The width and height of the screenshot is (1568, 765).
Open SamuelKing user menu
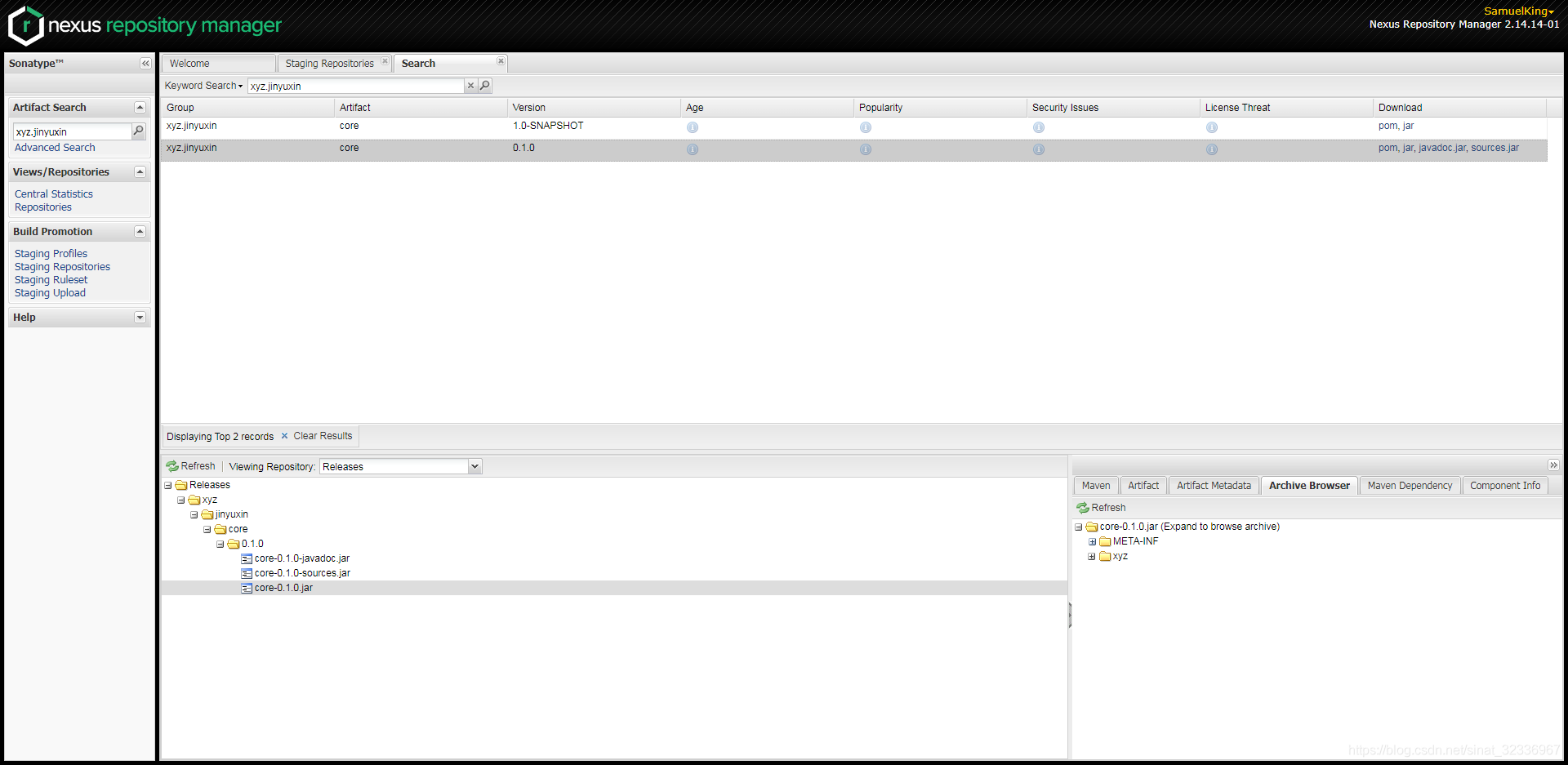[1519, 11]
